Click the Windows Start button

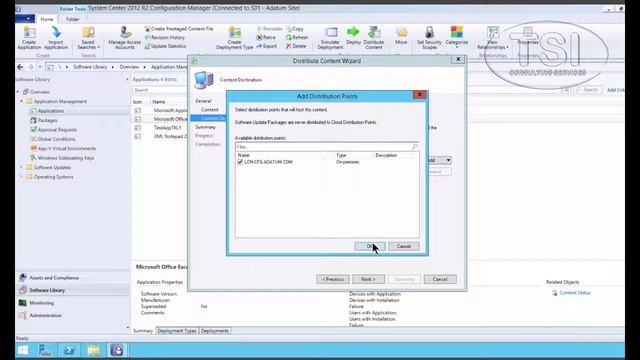pos(23,350)
